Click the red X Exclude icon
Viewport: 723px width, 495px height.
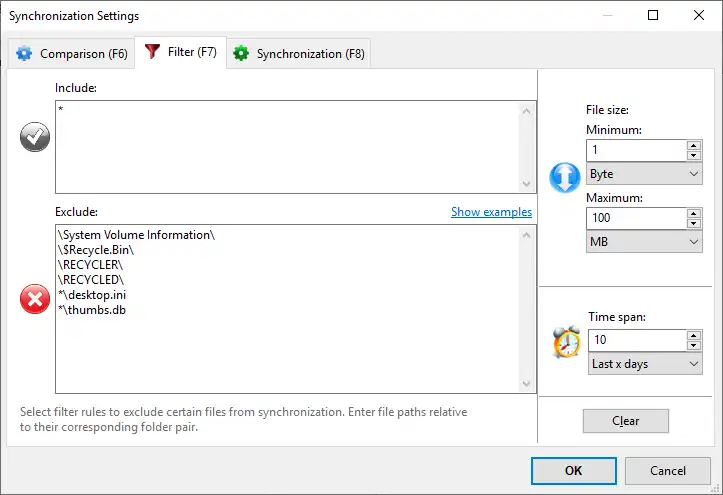pyautogui.click(x=35, y=299)
